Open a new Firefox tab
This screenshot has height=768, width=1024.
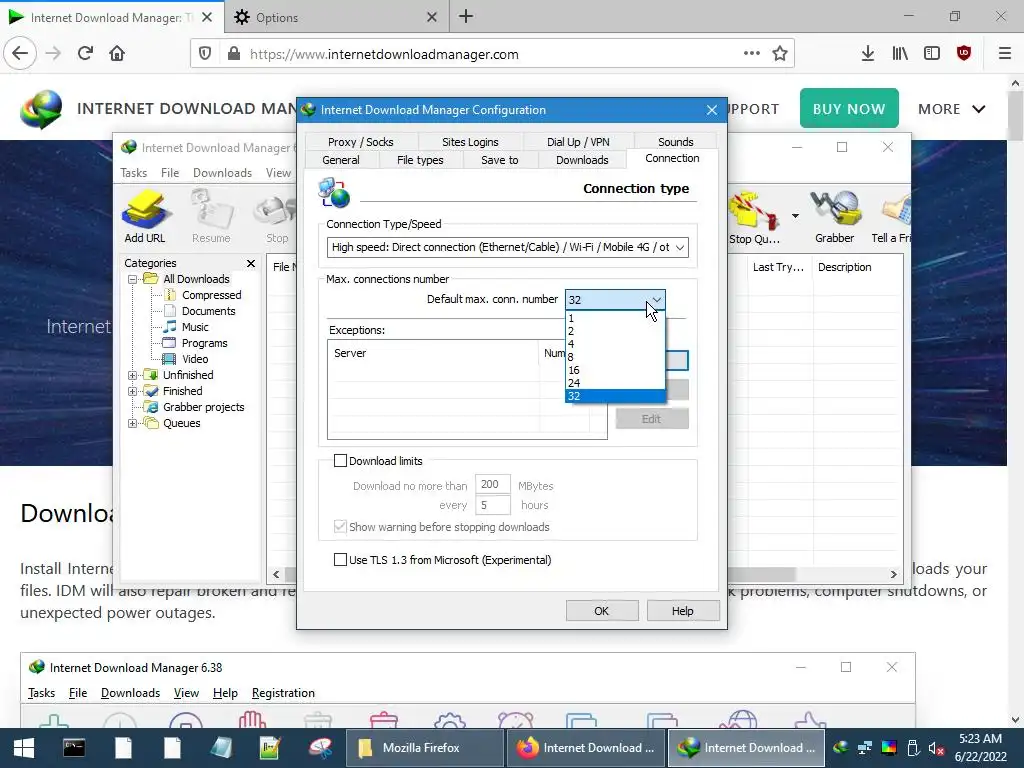(466, 16)
